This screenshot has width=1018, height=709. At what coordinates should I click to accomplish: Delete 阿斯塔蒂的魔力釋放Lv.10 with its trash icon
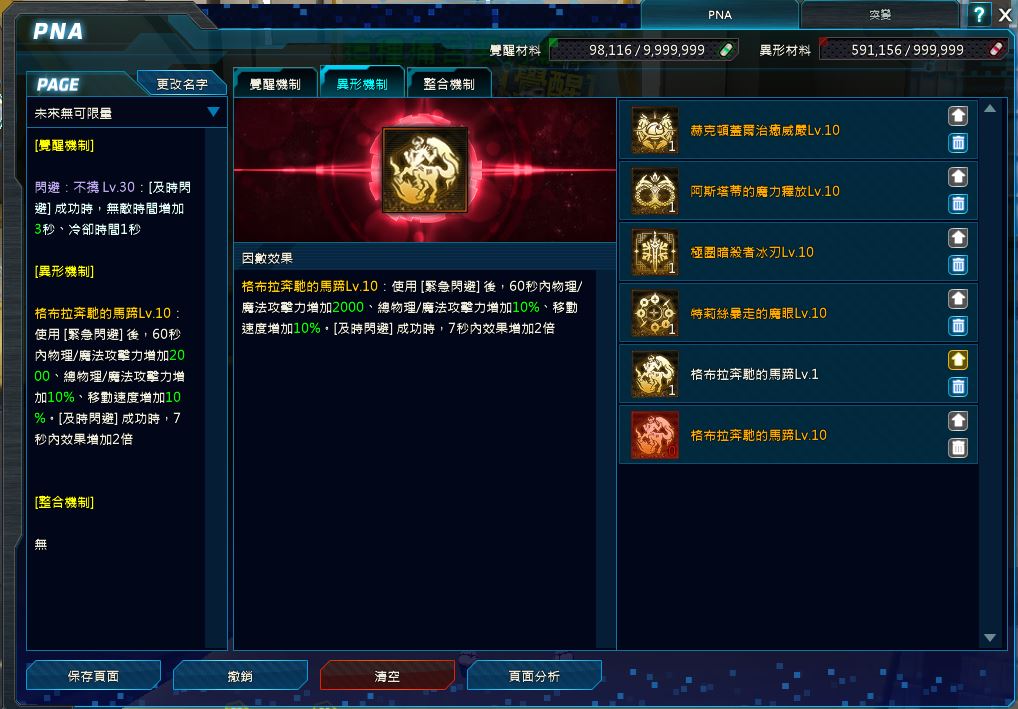[958, 203]
